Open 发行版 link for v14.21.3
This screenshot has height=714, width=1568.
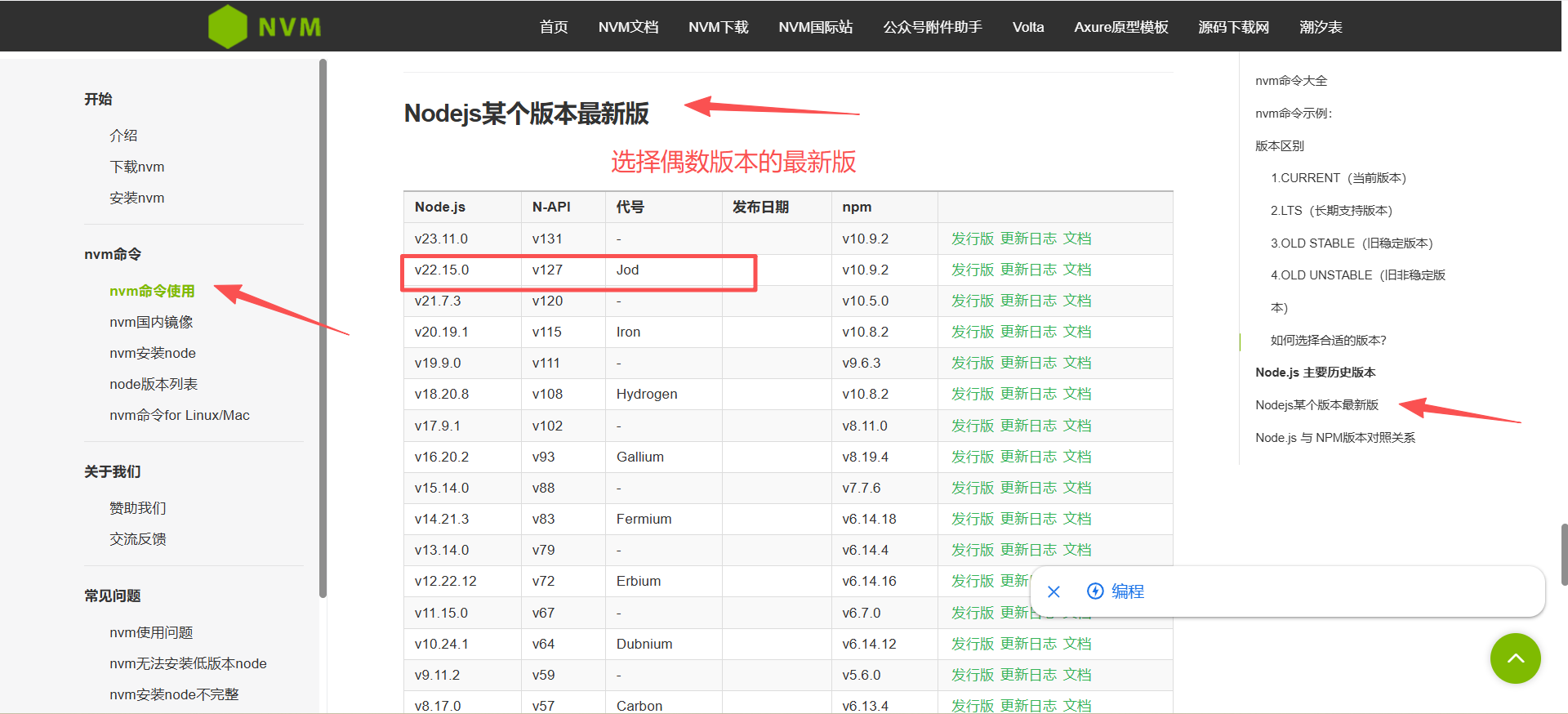973,519
